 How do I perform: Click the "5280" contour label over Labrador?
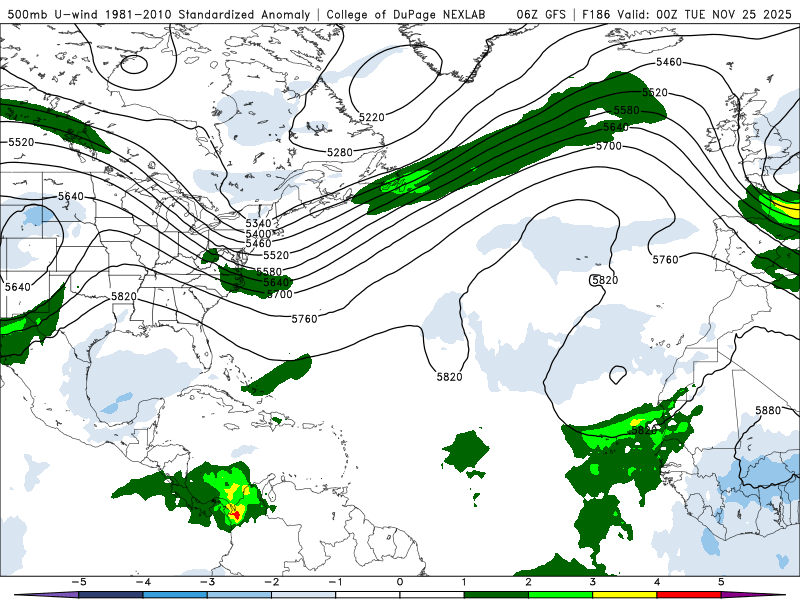(340, 152)
